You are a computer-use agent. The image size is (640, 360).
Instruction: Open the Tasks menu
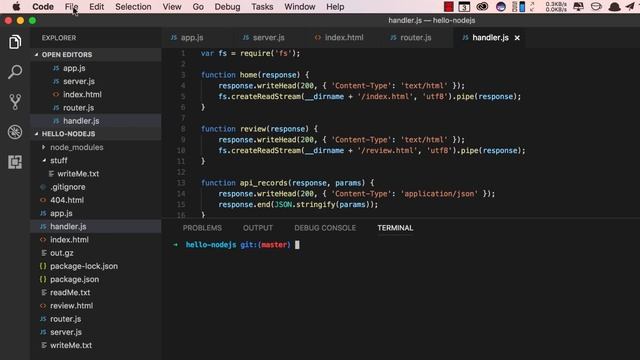point(262,7)
